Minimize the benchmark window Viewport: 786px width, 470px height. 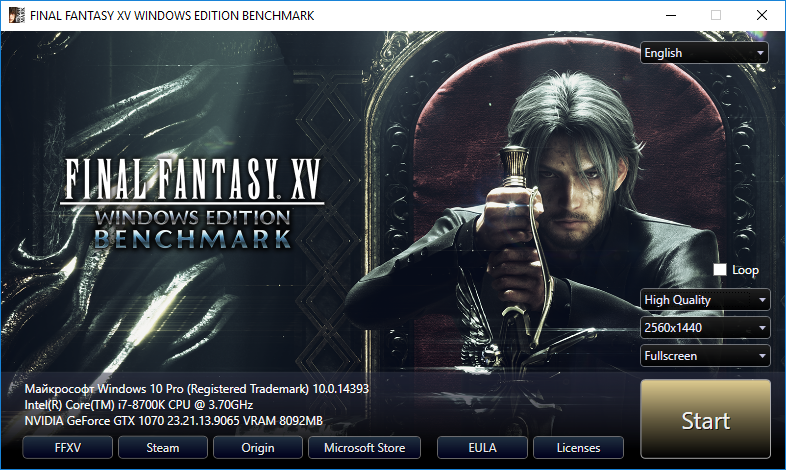coord(671,16)
